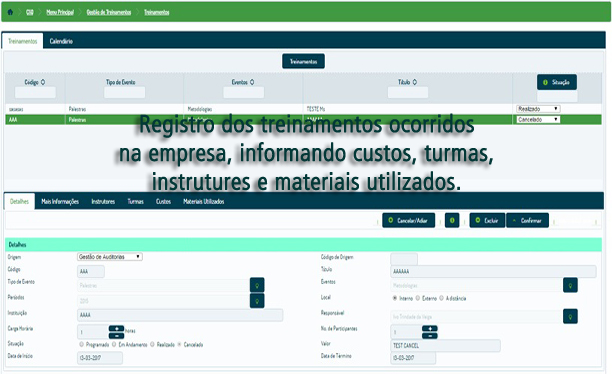612x374 pixels.
Task: Click the dark Treinamentos header button
Action: 303,61
